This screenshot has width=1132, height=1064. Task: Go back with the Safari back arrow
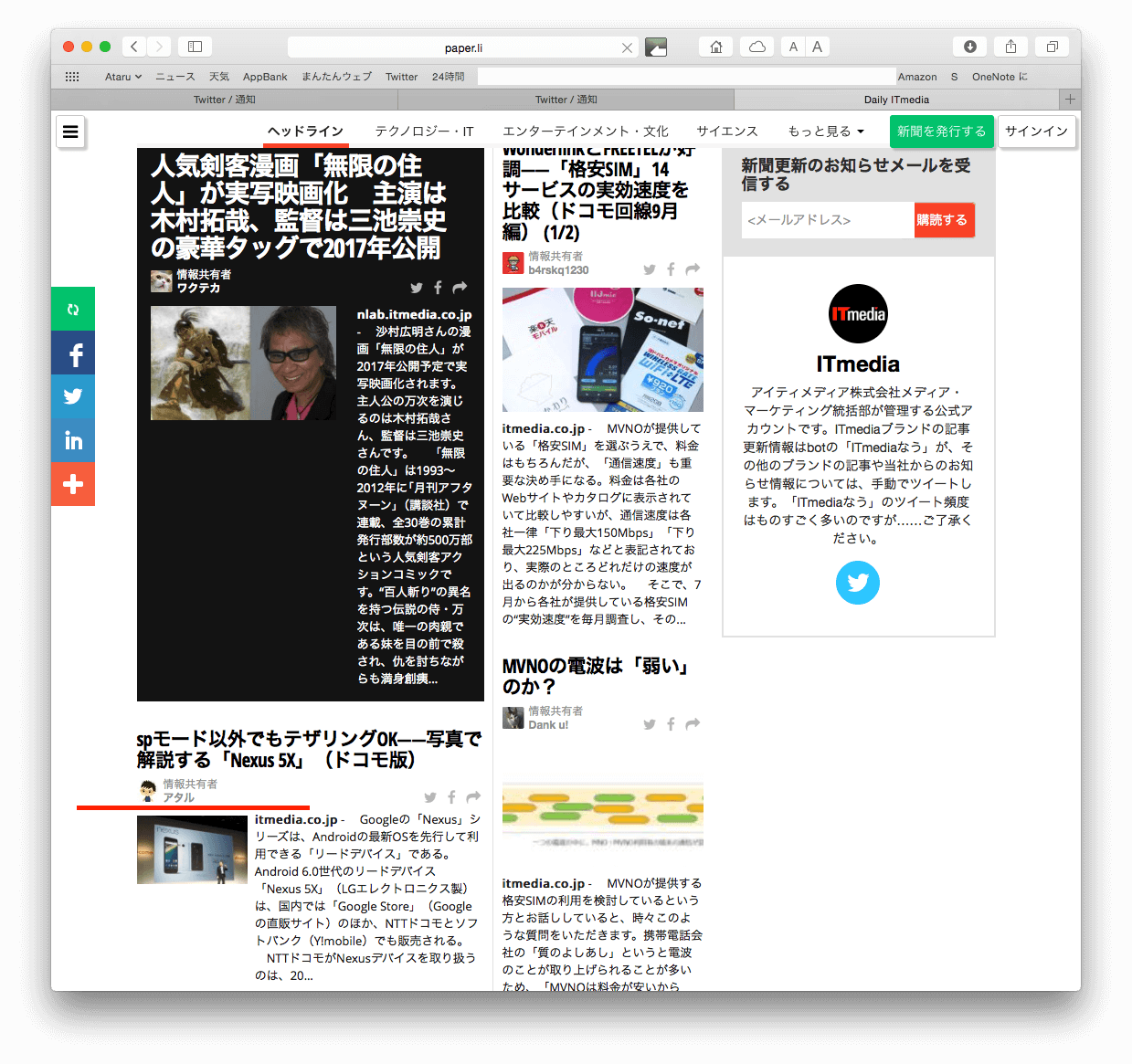[x=134, y=47]
